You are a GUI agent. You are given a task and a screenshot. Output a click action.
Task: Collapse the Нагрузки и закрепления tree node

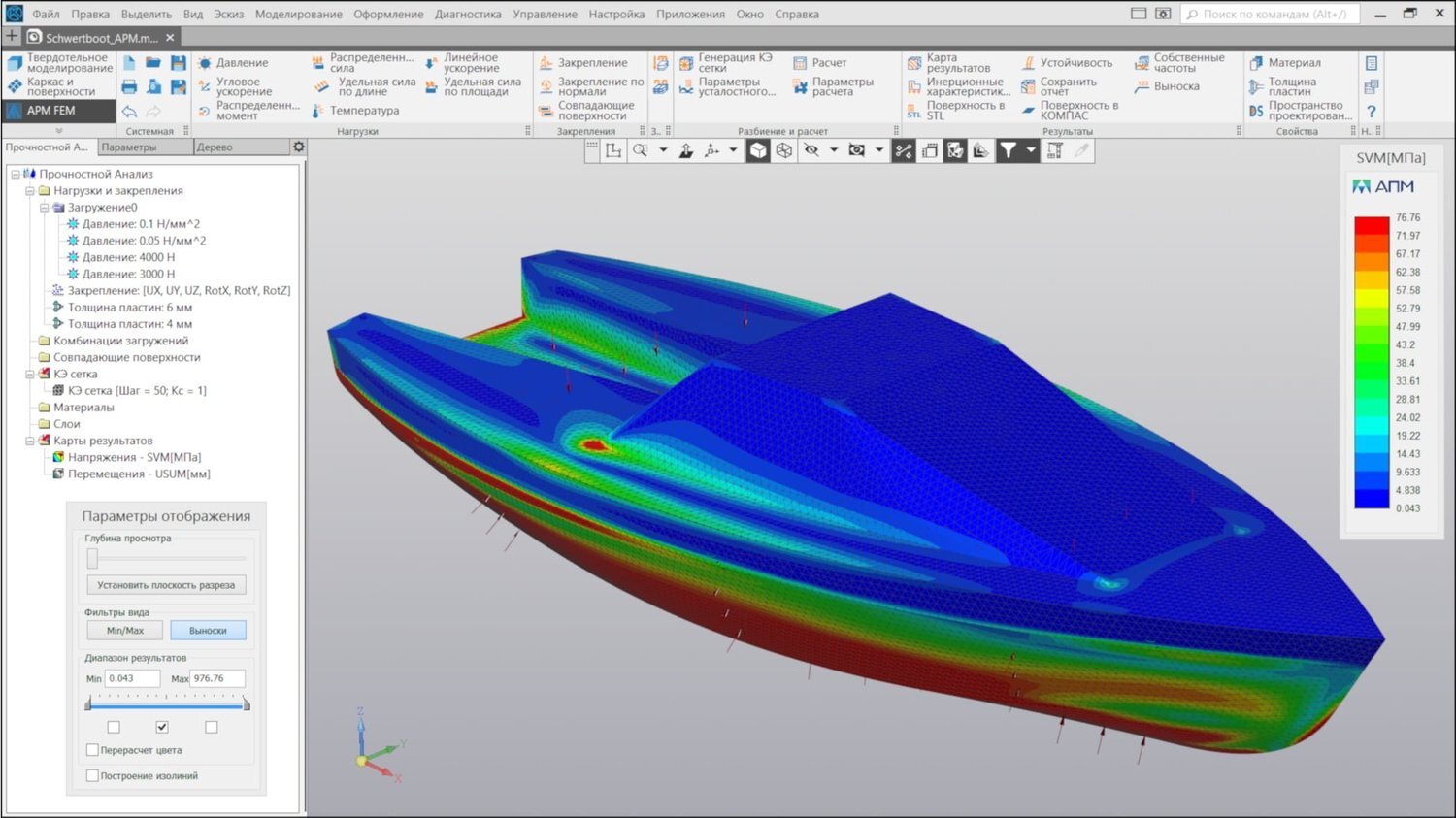click(x=30, y=191)
